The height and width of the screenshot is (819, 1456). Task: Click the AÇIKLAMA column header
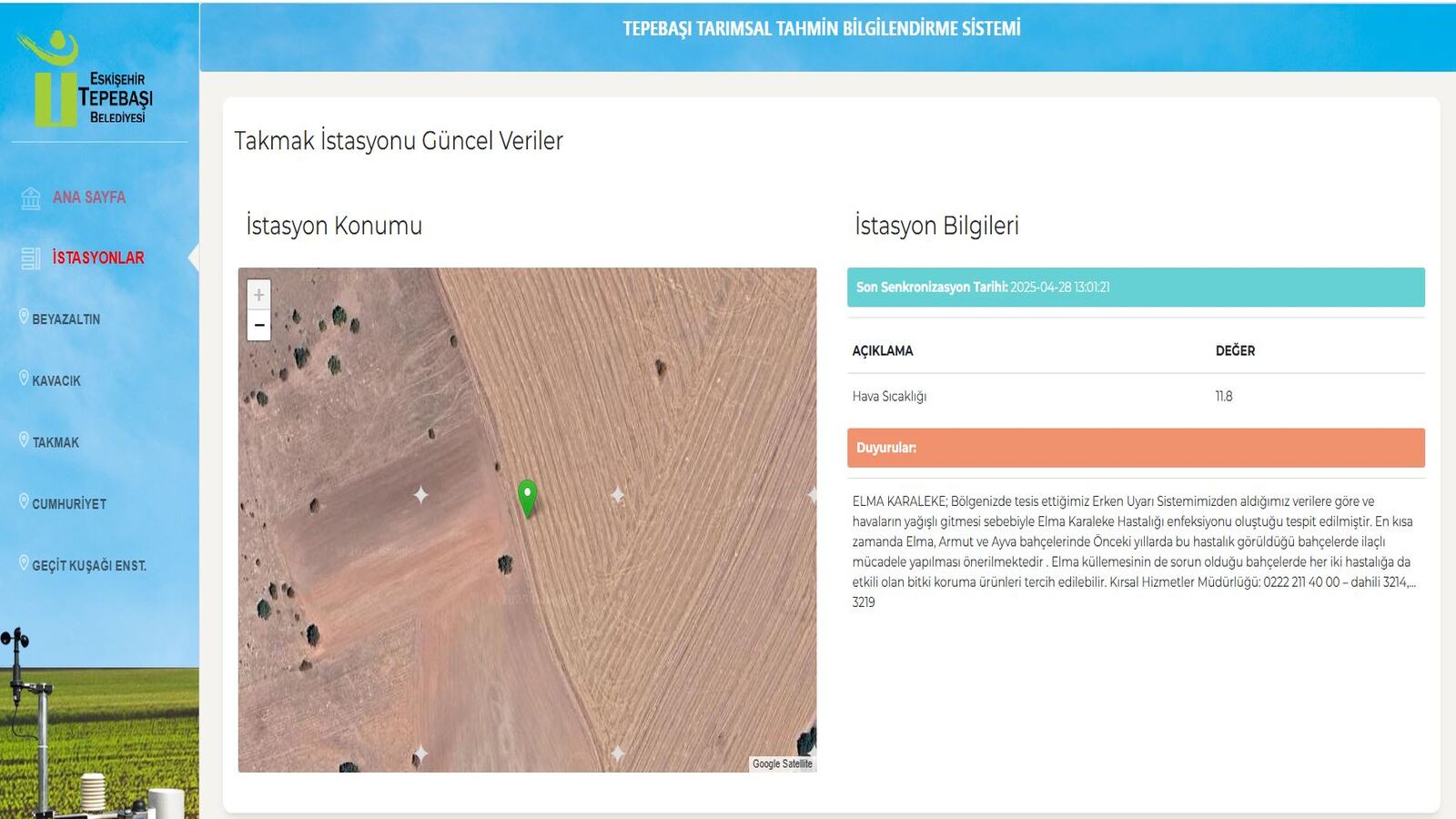[882, 351]
